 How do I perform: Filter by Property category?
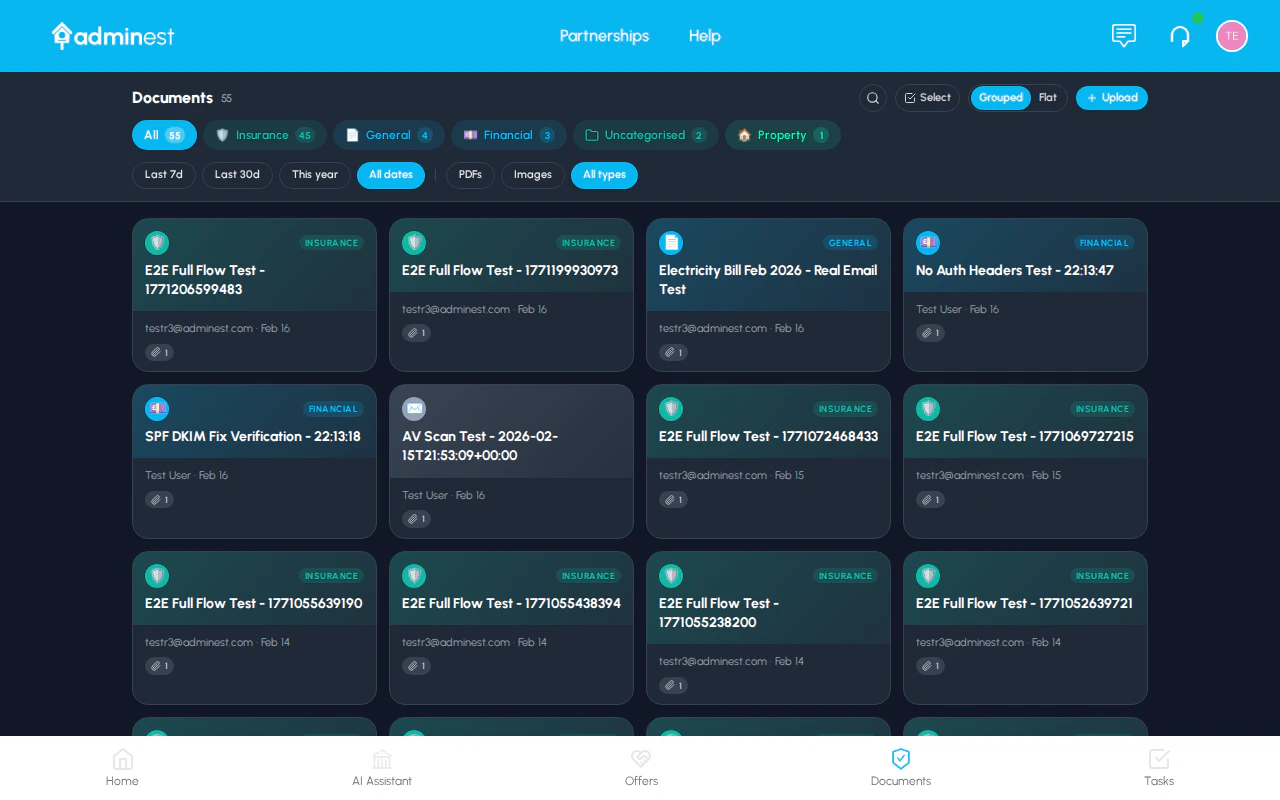(783, 135)
